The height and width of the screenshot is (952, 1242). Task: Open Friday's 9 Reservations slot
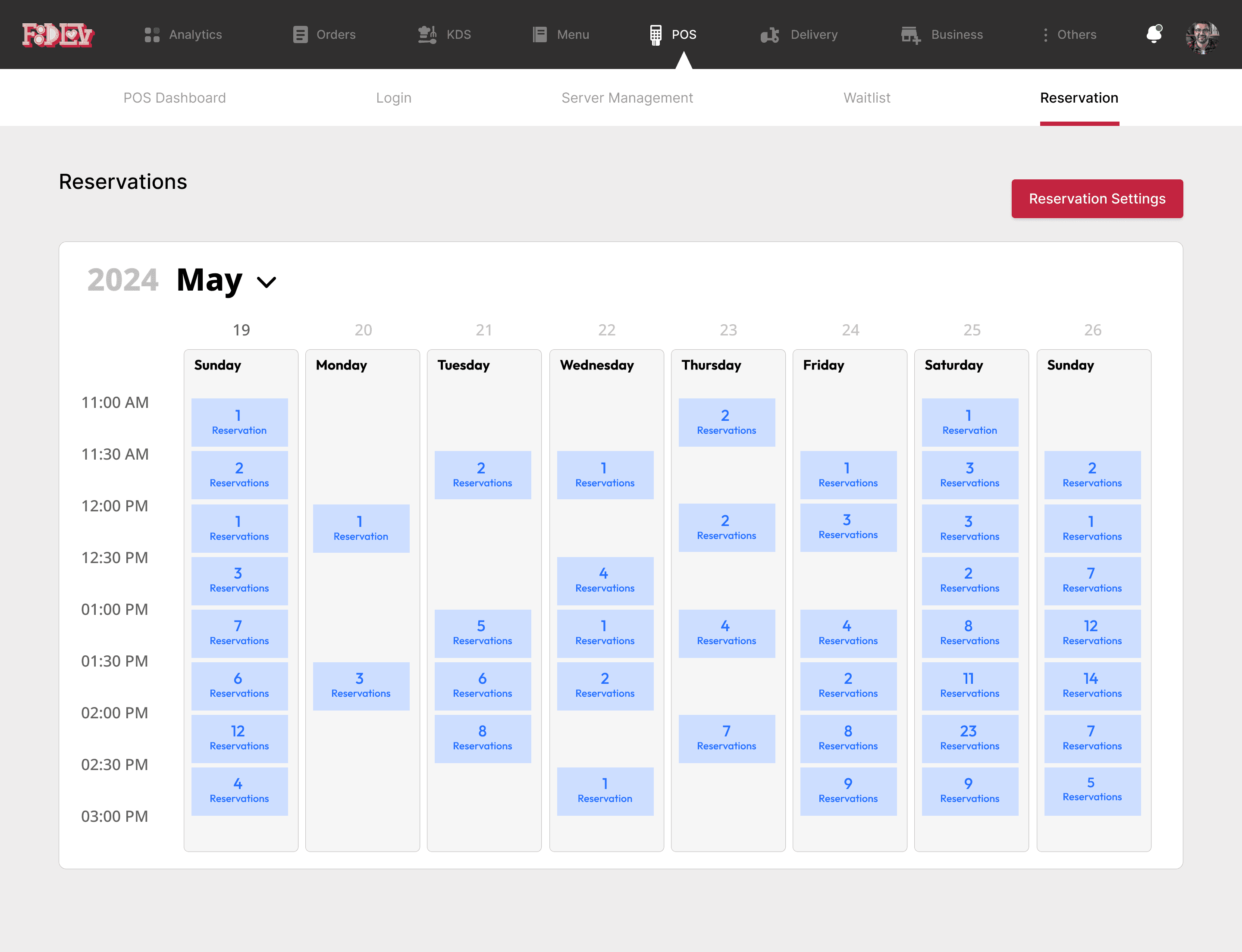[x=848, y=791]
